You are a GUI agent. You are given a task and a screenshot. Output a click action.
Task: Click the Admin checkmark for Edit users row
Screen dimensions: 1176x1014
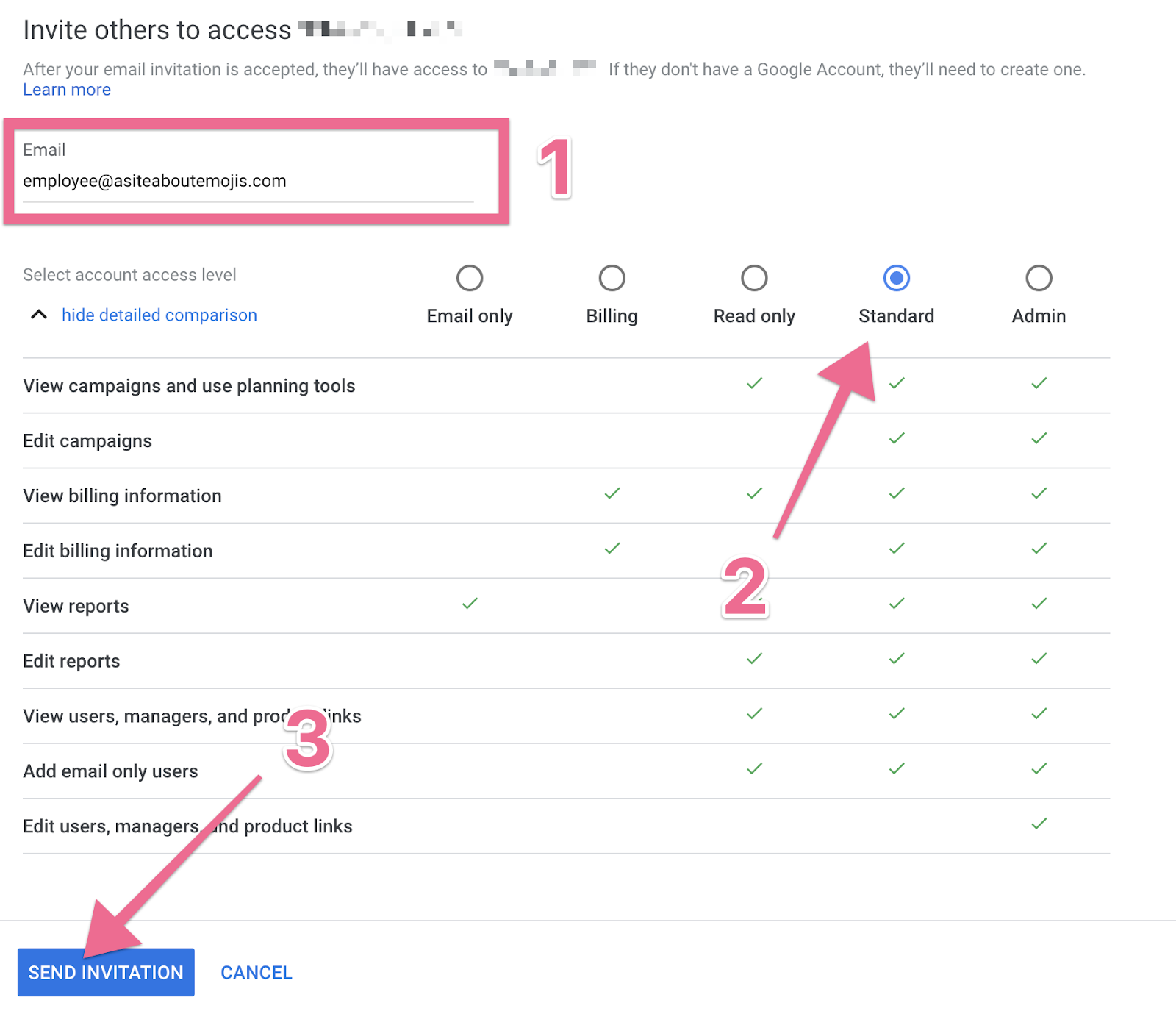pos(1039,824)
